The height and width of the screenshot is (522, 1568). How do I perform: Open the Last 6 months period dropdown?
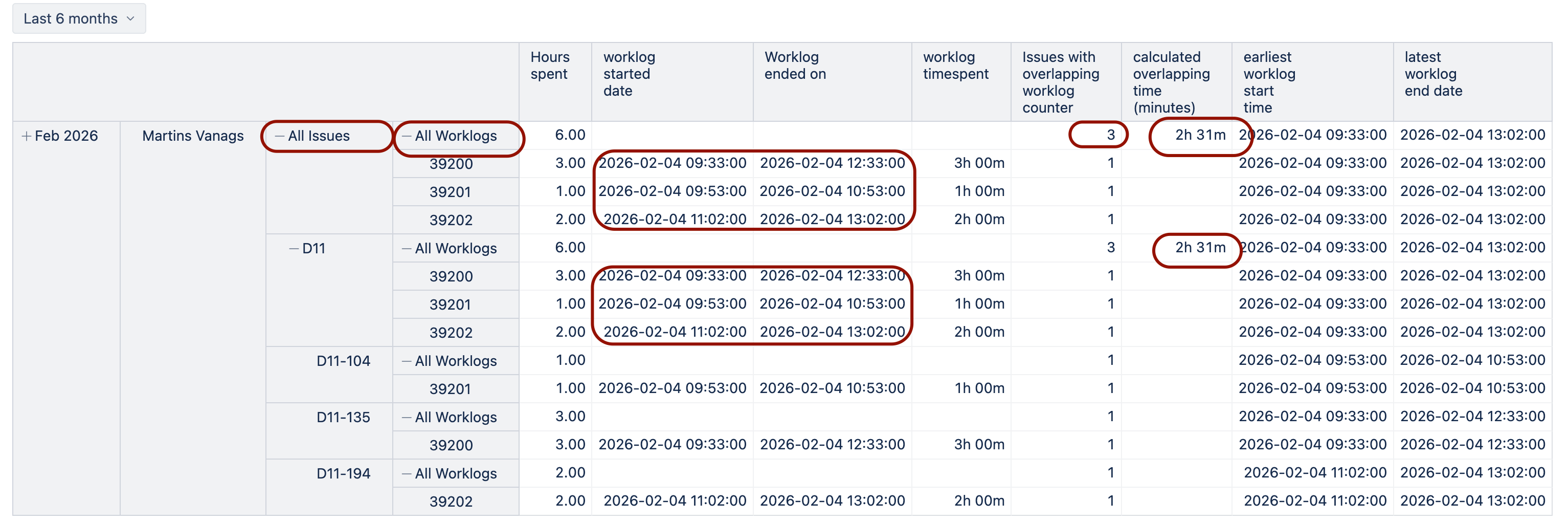coord(79,18)
